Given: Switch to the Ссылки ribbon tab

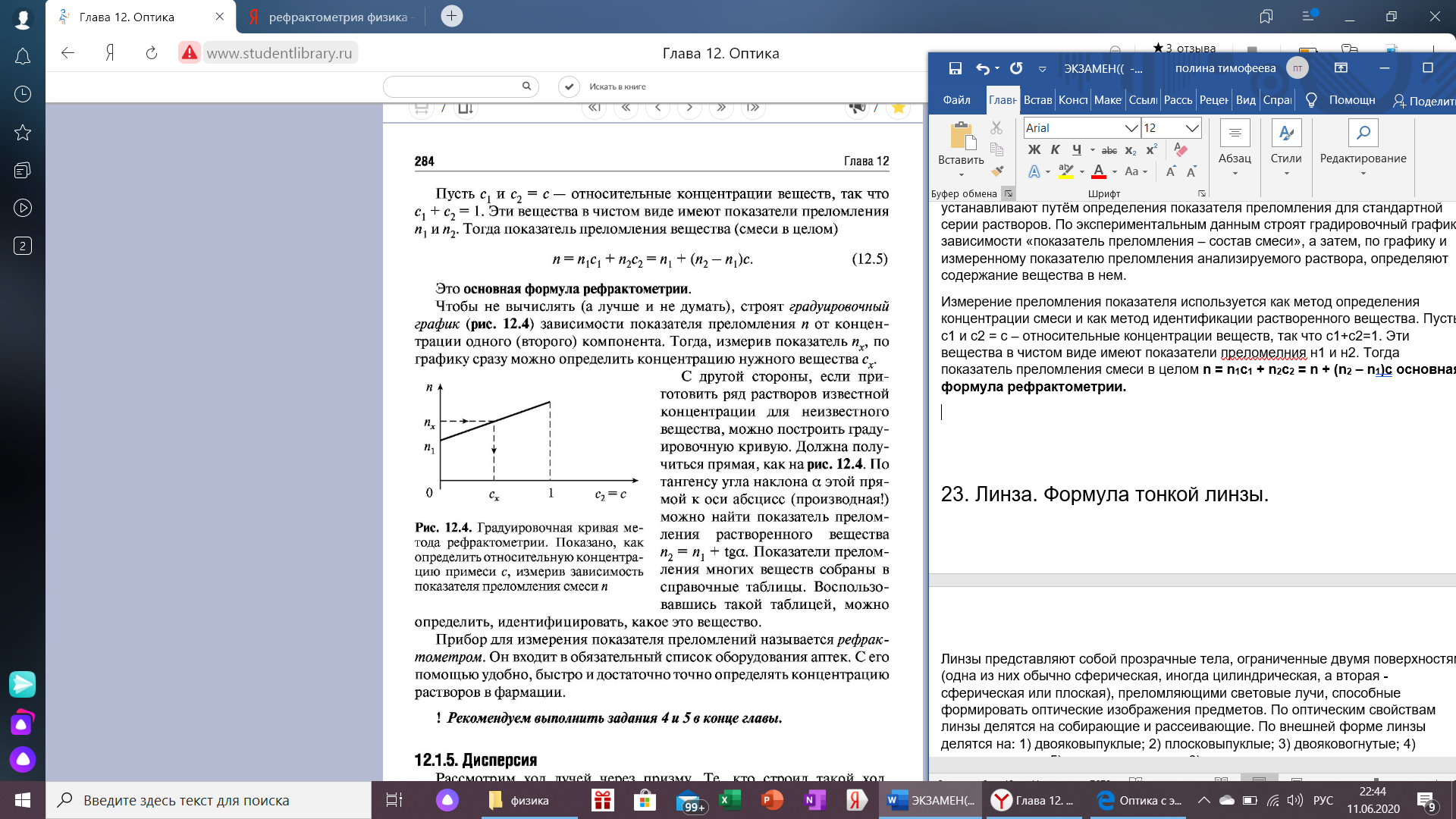Looking at the screenshot, I should 1143,100.
